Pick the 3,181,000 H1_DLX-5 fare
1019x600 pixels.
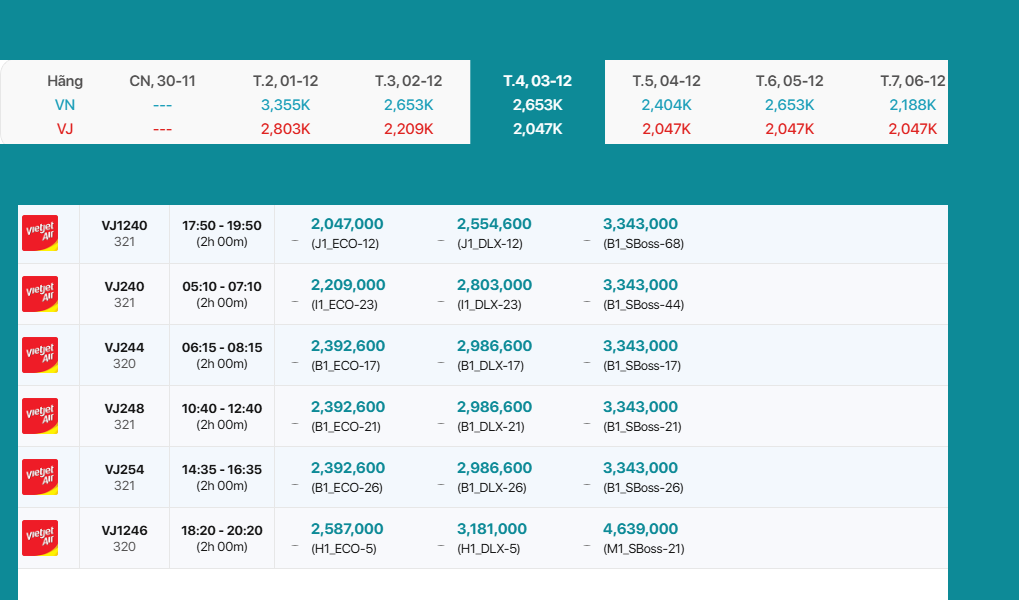491,538
